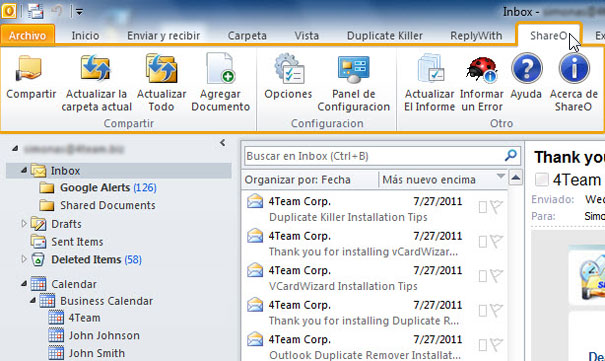
Task: Collapse the mailbox account node
Action: tap(15, 148)
